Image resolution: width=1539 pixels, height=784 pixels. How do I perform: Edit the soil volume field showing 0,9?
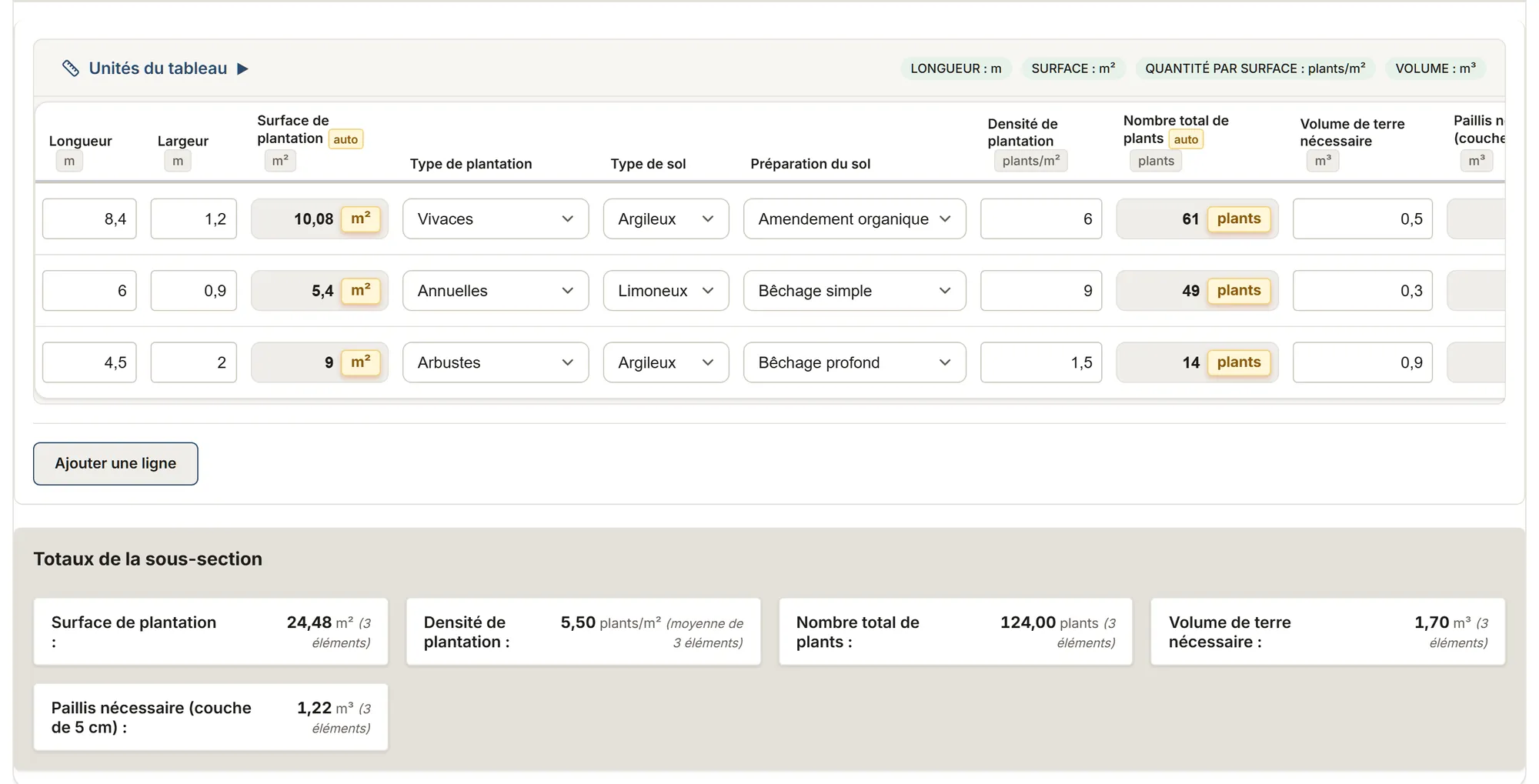click(x=1363, y=362)
